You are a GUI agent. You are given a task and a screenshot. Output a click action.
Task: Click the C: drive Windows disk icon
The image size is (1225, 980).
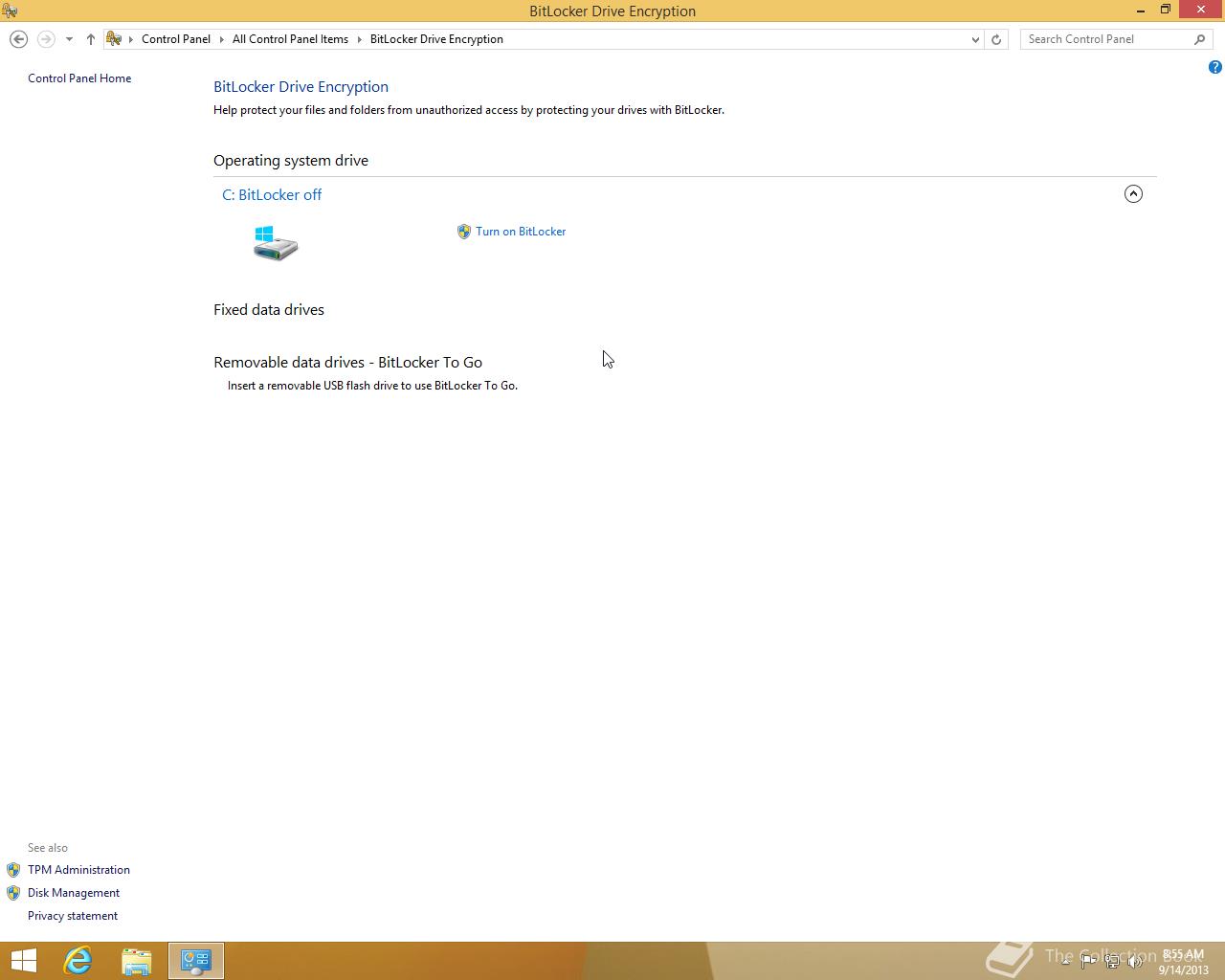(x=276, y=243)
